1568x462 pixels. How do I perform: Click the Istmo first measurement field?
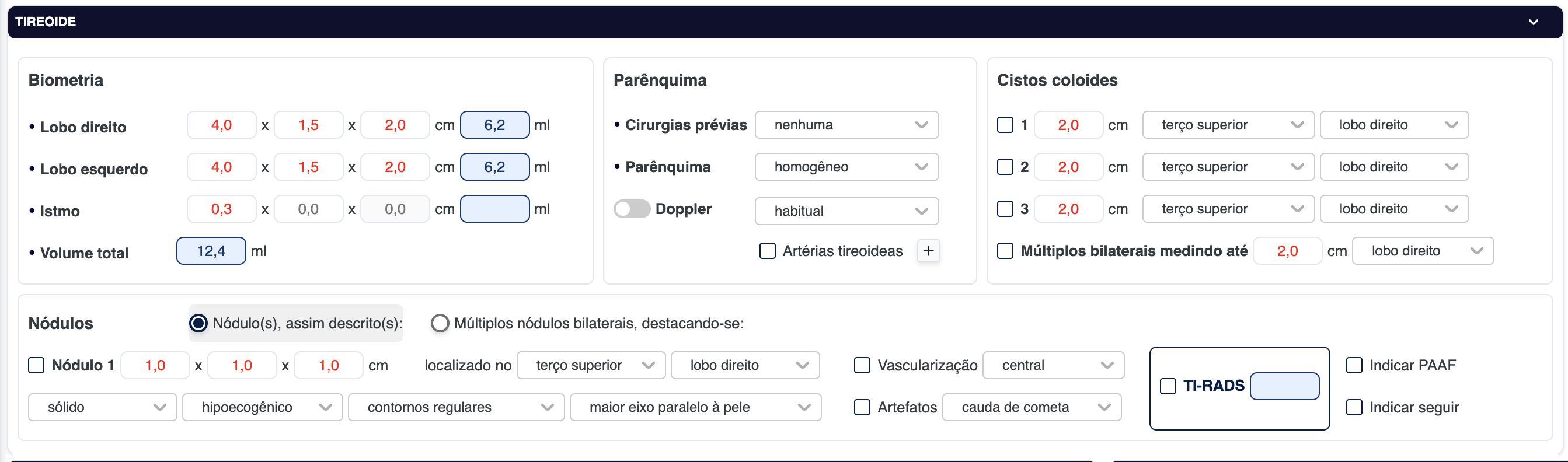[222, 209]
